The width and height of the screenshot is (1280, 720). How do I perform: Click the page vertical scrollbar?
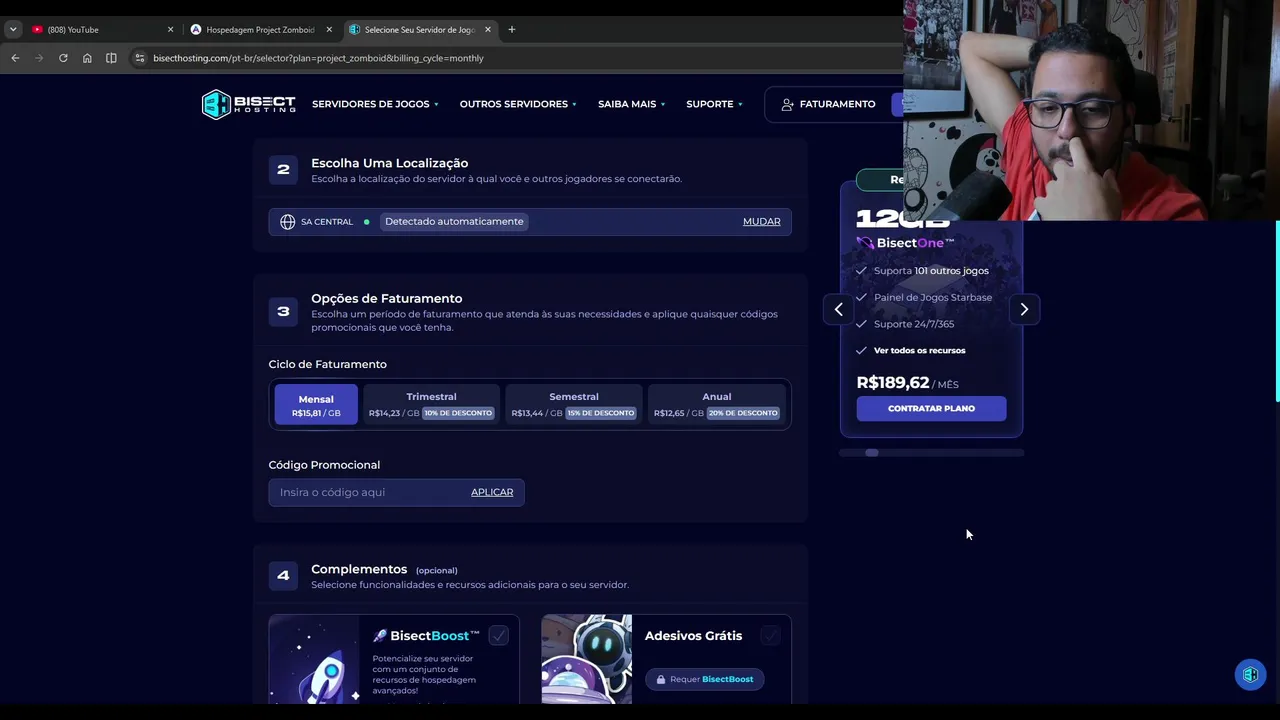1277,310
